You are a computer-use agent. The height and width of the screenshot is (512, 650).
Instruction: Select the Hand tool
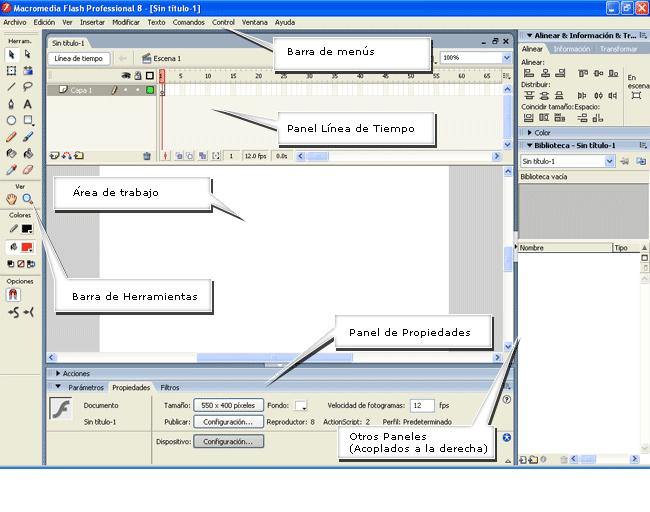coord(11,199)
